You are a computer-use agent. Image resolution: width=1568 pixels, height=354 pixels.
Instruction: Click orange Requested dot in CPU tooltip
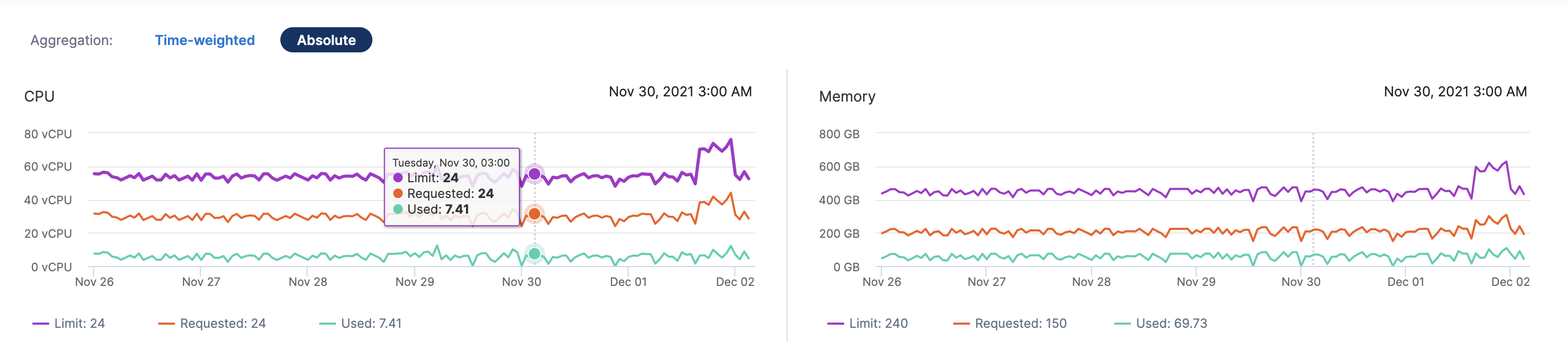pyautogui.click(x=398, y=194)
